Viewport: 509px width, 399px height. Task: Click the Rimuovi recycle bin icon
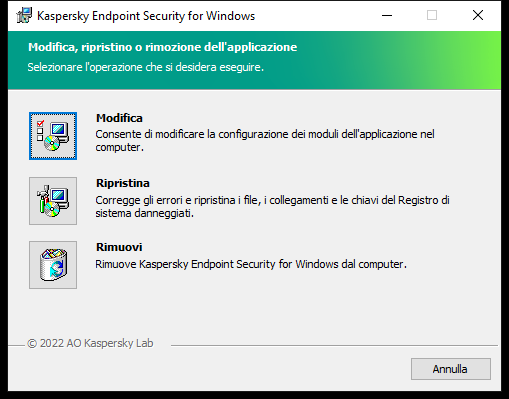click(x=53, y=265)
